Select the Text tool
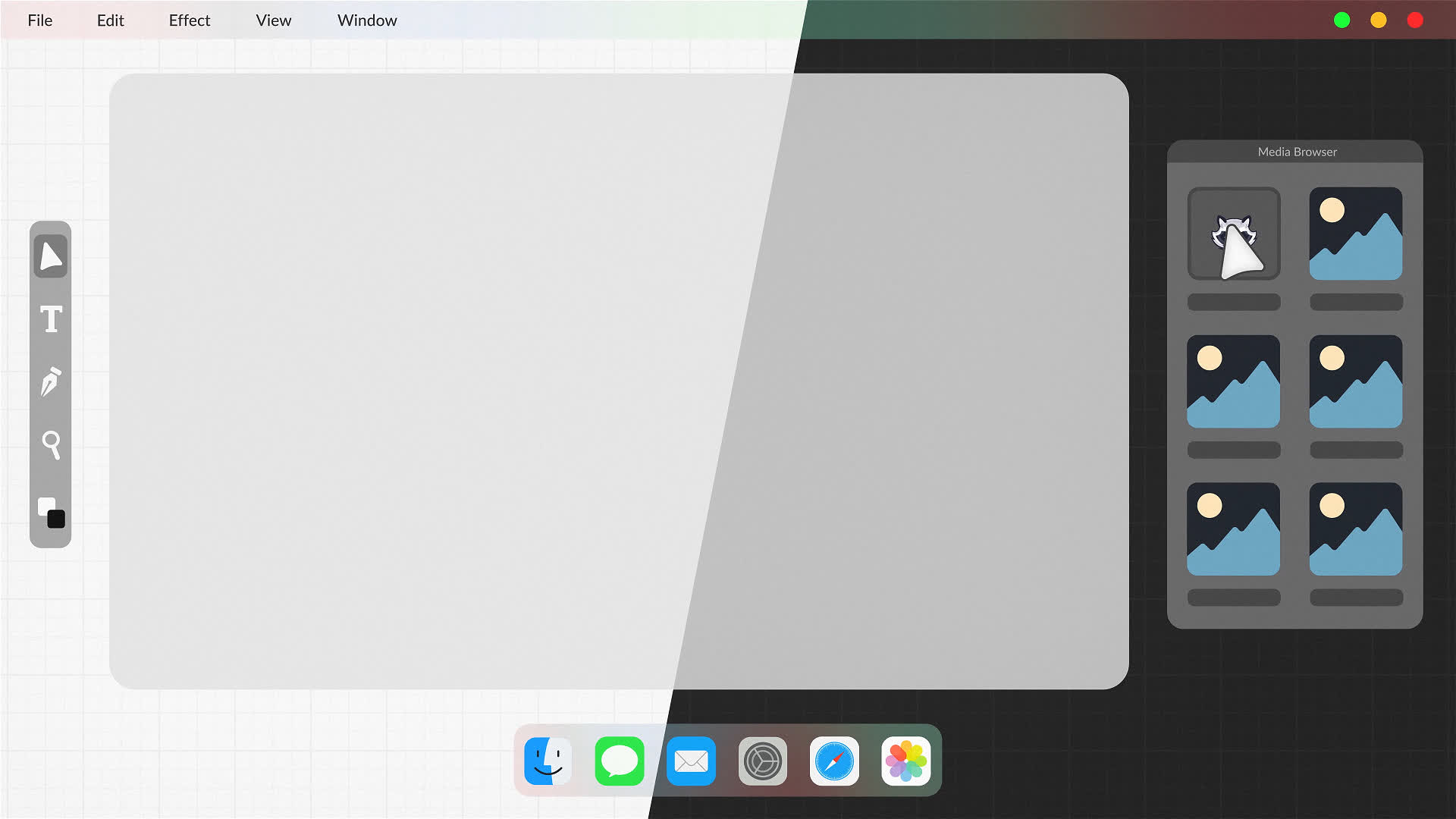Viewport: 1456px width, 819px height. coord(51,319)
